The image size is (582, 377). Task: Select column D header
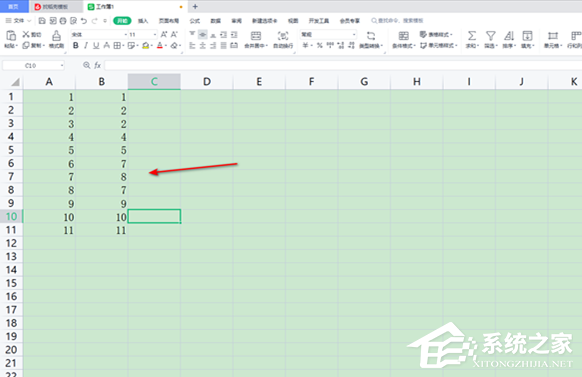tap(207, 82)
